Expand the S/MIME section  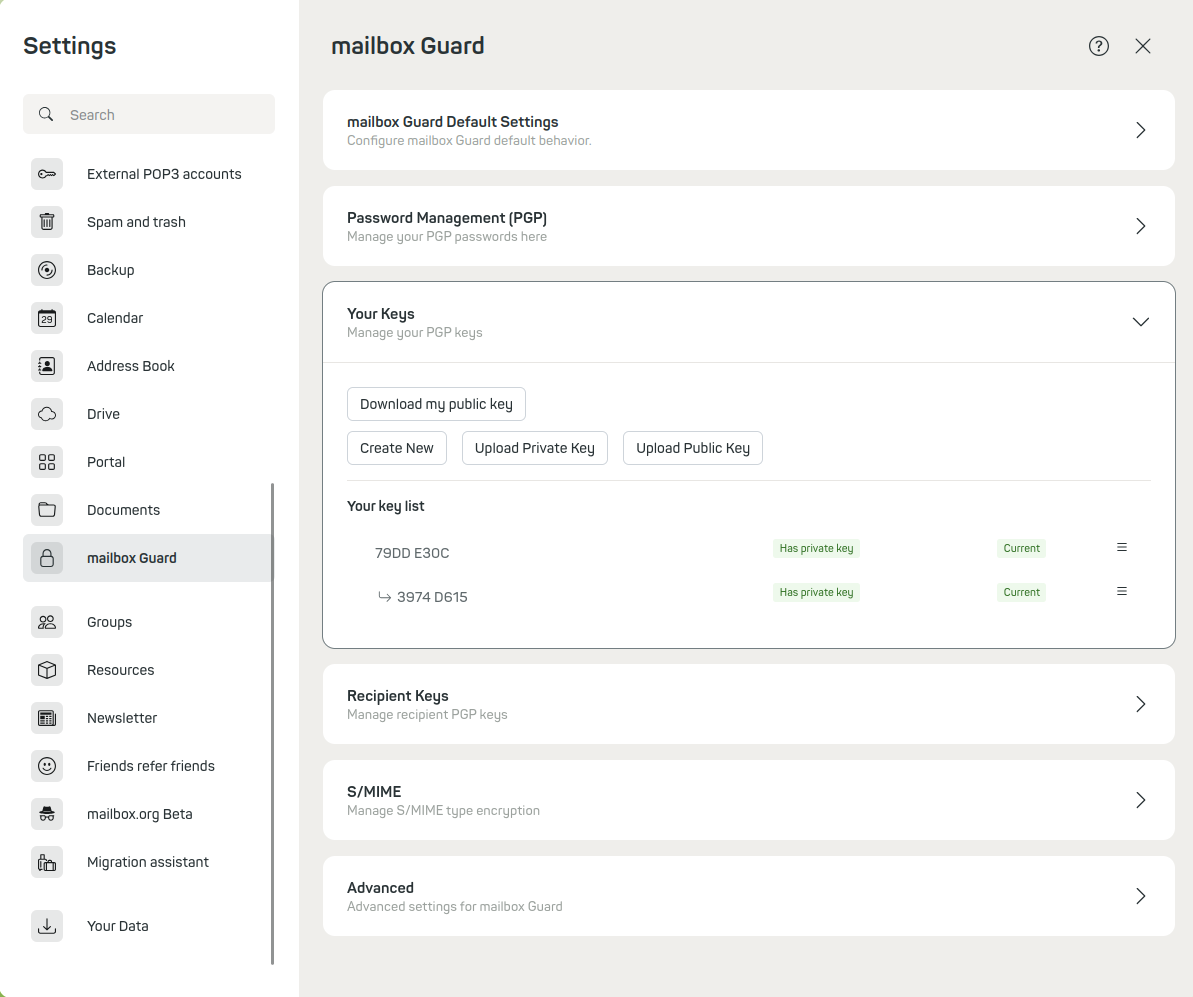tap(1140, 800)
